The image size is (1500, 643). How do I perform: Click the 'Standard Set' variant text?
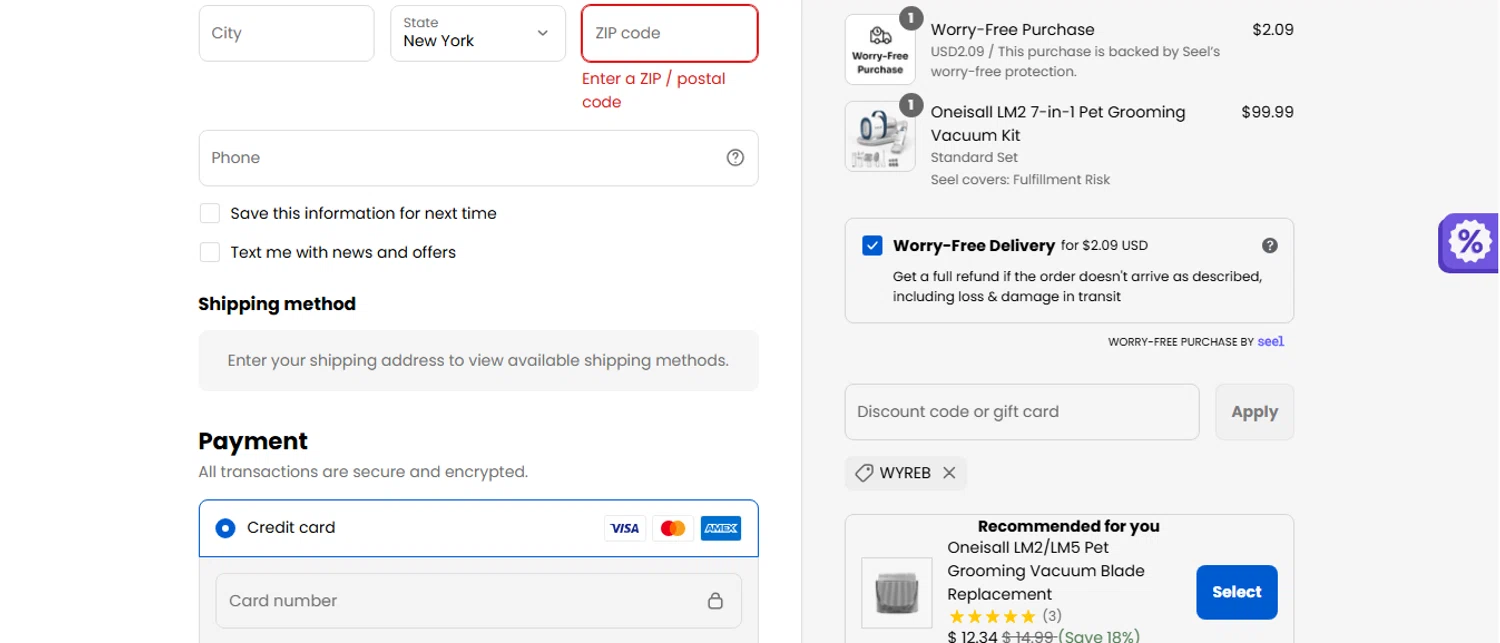pos(974,157)
